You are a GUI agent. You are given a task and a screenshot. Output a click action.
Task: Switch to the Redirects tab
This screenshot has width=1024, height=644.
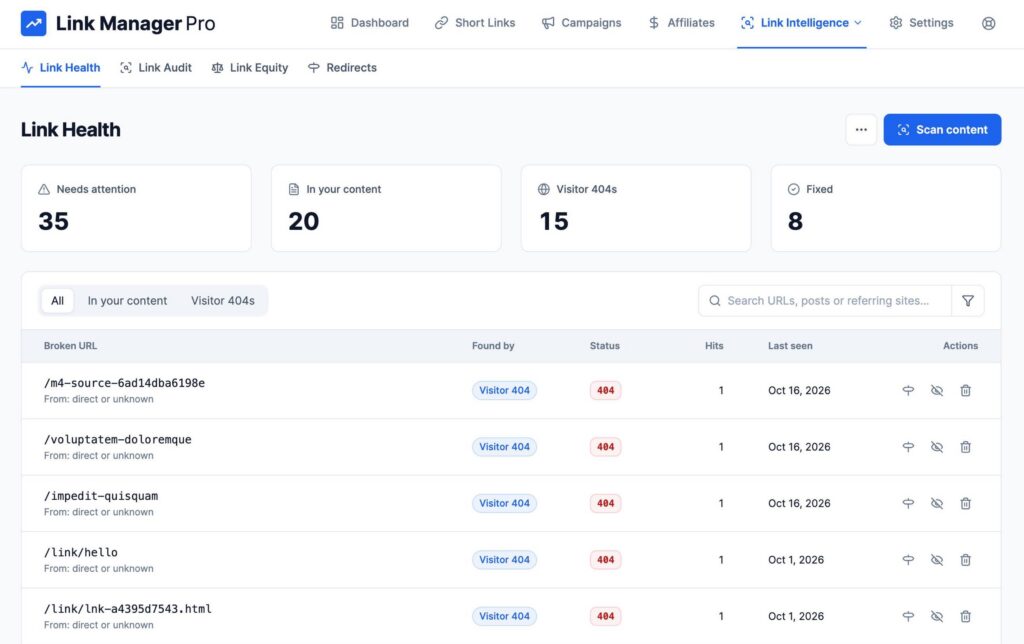click(x=342, y=68)
